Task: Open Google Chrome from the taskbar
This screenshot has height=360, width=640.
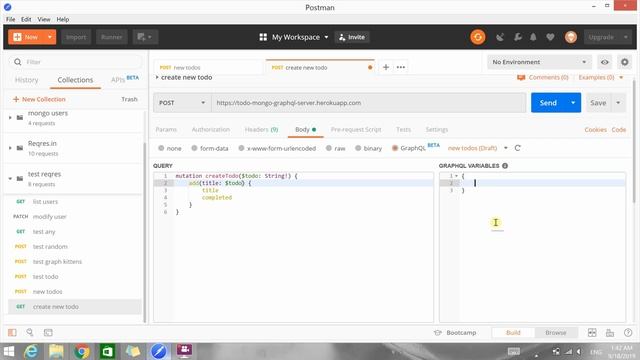Action: [x=82, y=351]
